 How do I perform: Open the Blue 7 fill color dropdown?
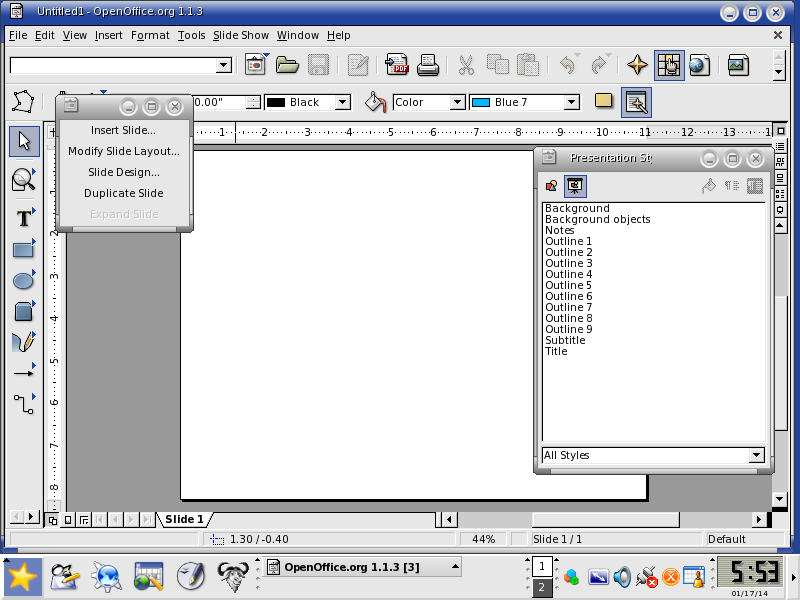(572, 103)
